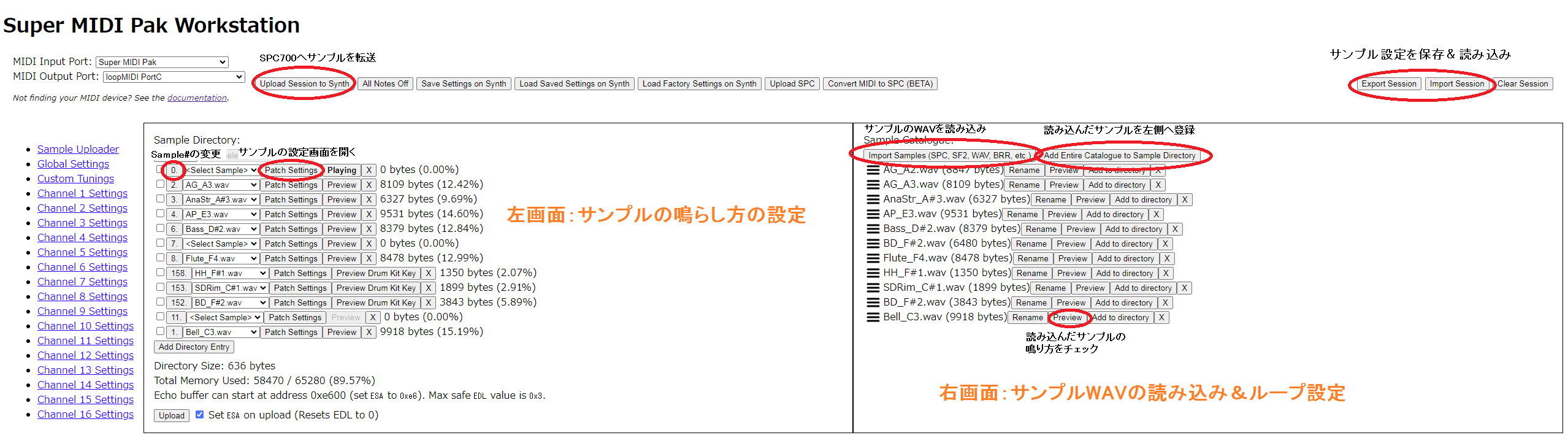Open Channel 10 Settings
Screen dimensions: 1568x435
point(85,326)
